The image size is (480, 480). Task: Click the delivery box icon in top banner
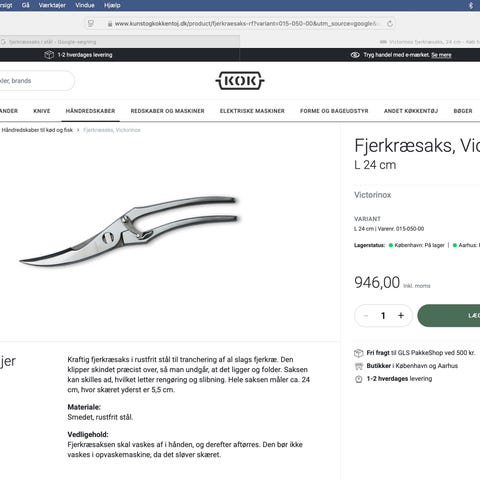[49, 55]
